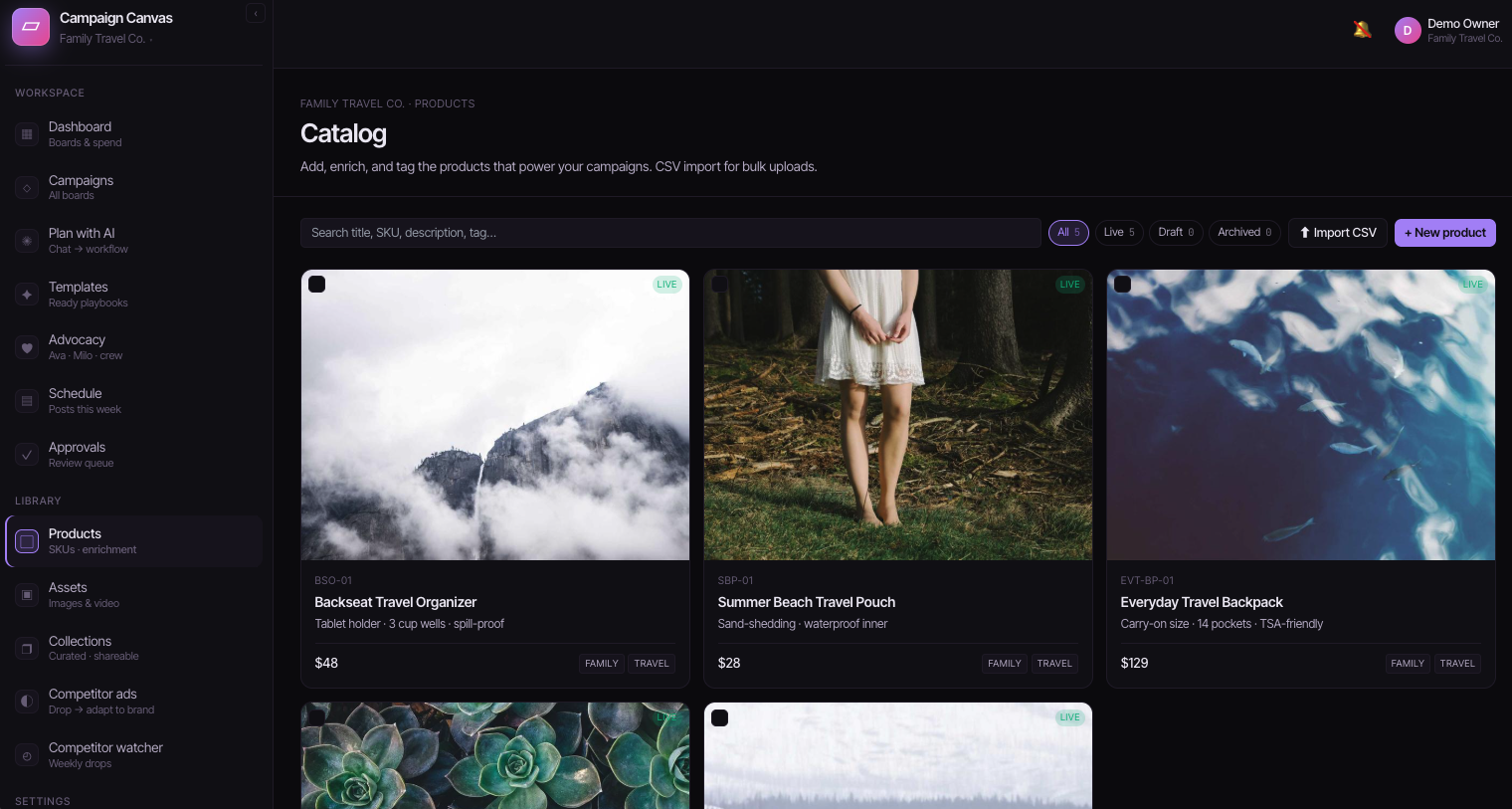Tick the Everyday Travel Backpack checkbox
The image size is (1512, 809).
(1123, 285)
